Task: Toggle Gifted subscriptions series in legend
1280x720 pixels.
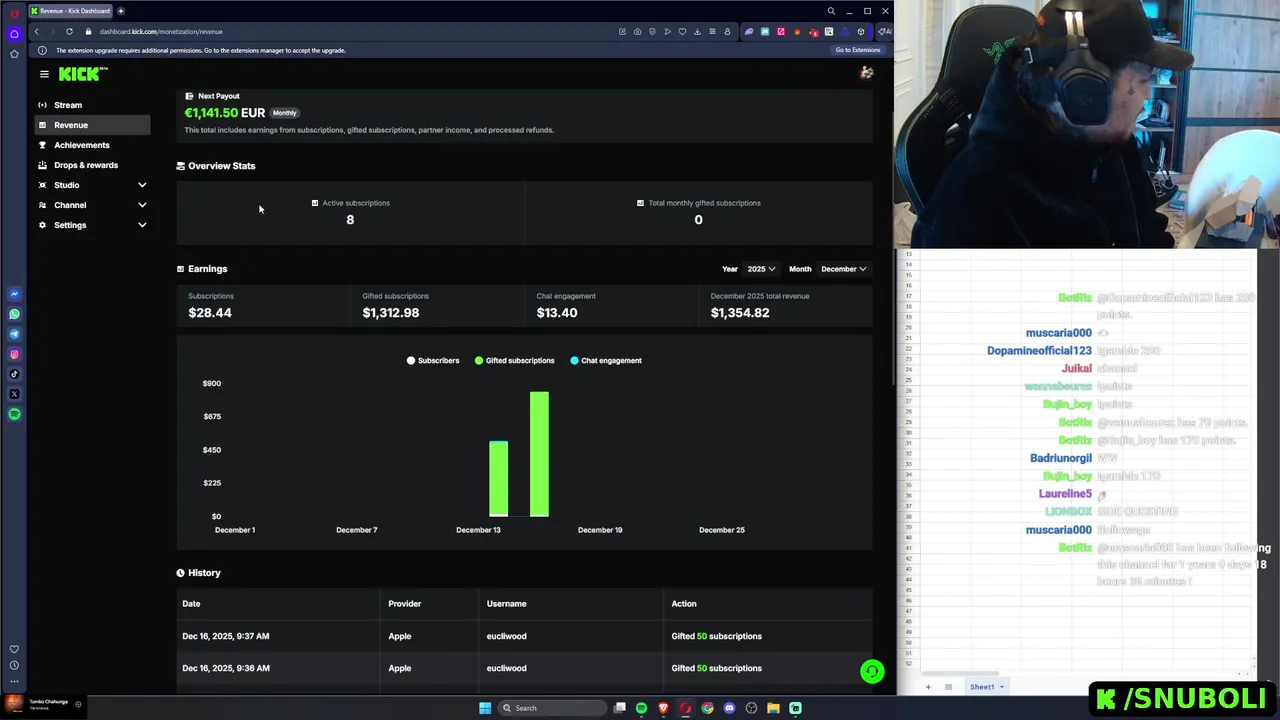Action: (514, 360)
